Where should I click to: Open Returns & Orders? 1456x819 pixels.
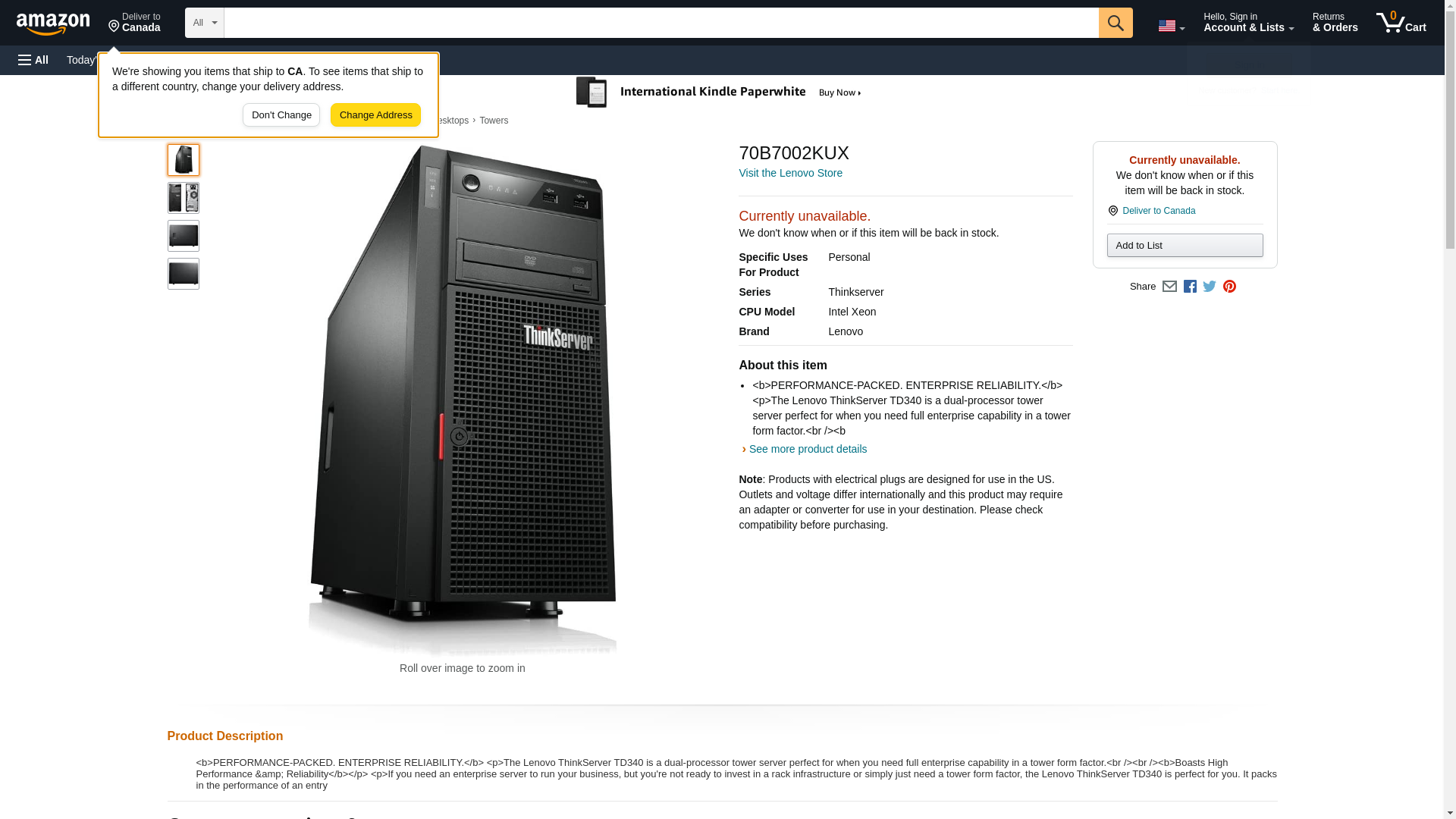point(1335,23)
